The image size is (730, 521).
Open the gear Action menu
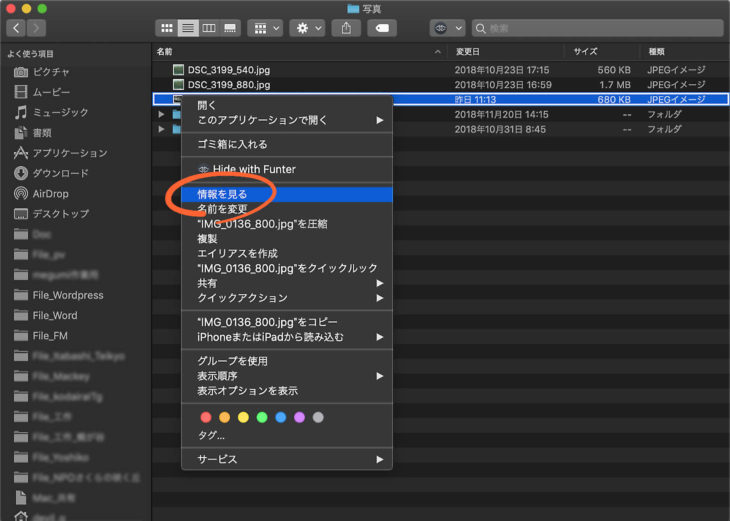pyautogui.click(x=306, y=28)
